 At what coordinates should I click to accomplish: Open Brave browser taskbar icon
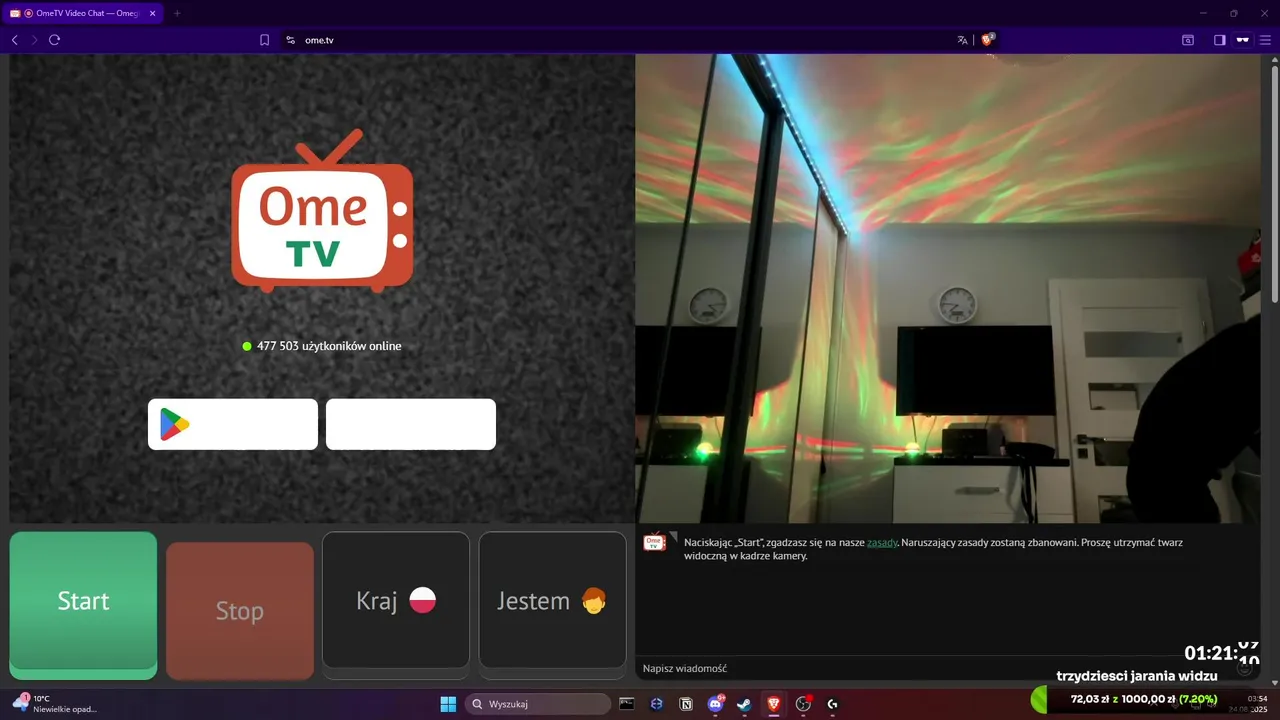click(774, 704)
